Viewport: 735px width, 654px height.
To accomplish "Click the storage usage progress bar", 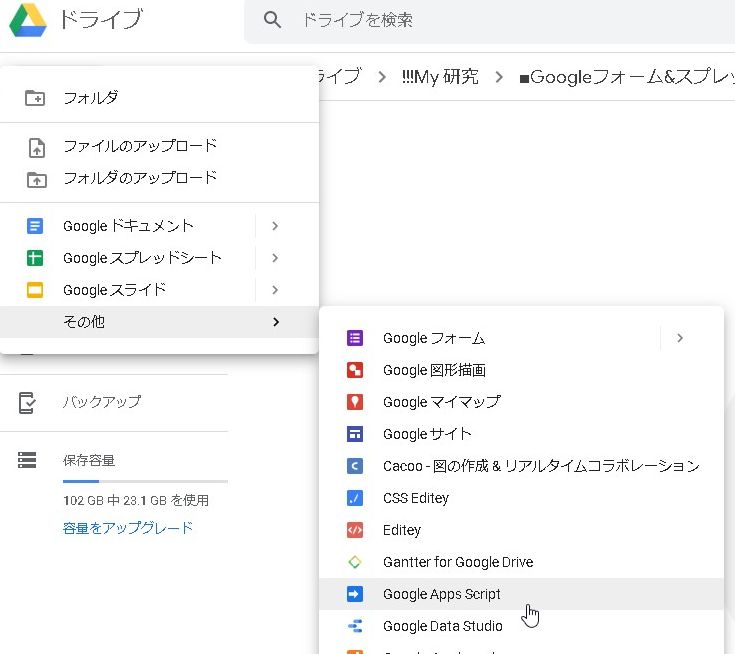I will pyautogui.click(x=145, y=481).
